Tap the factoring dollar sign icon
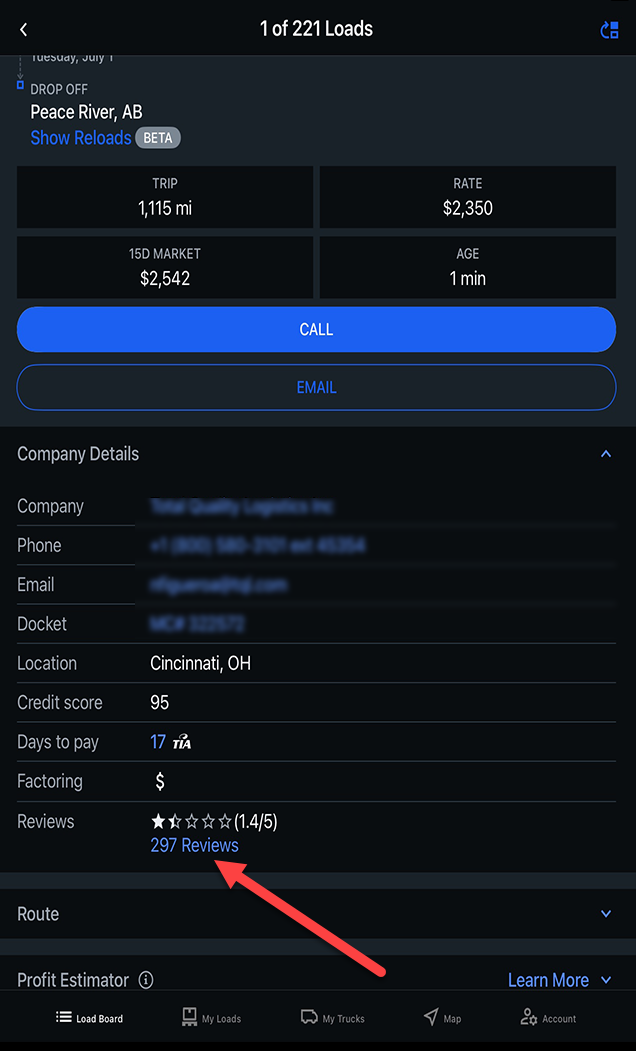The image size is (636, 1051). point(159,782)
